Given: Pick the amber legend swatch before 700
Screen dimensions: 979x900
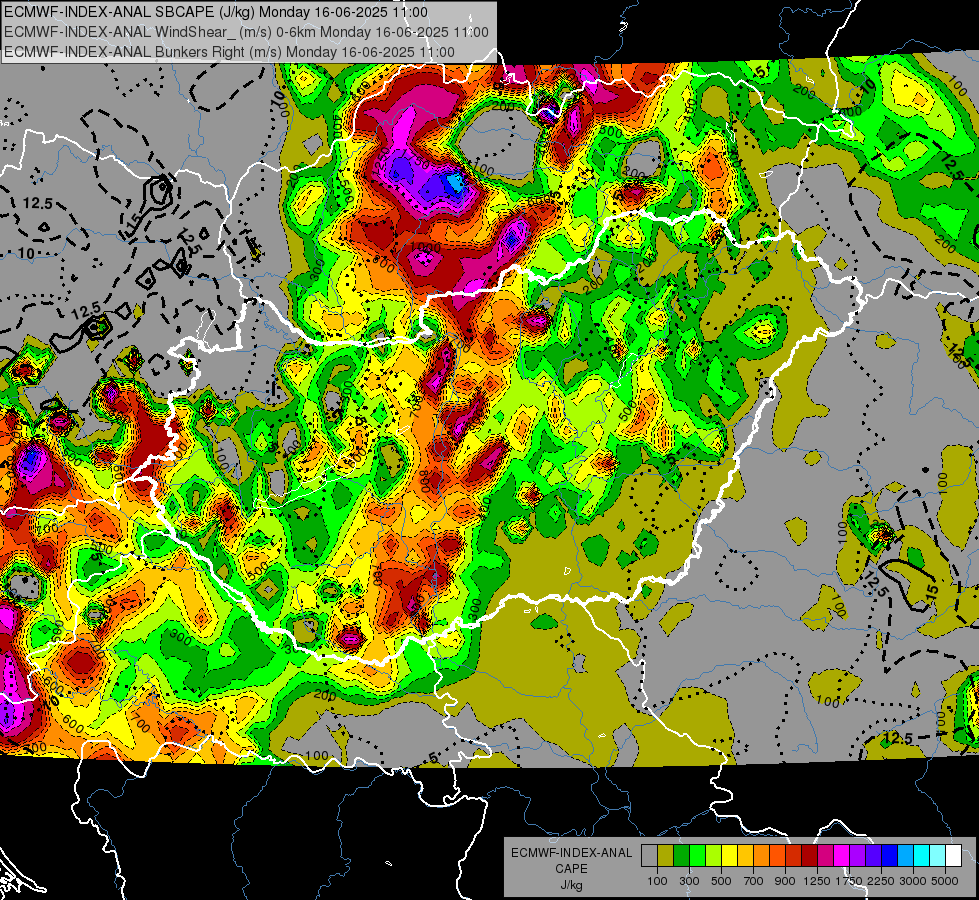Looking at the screenshot, I should [745, 856].
